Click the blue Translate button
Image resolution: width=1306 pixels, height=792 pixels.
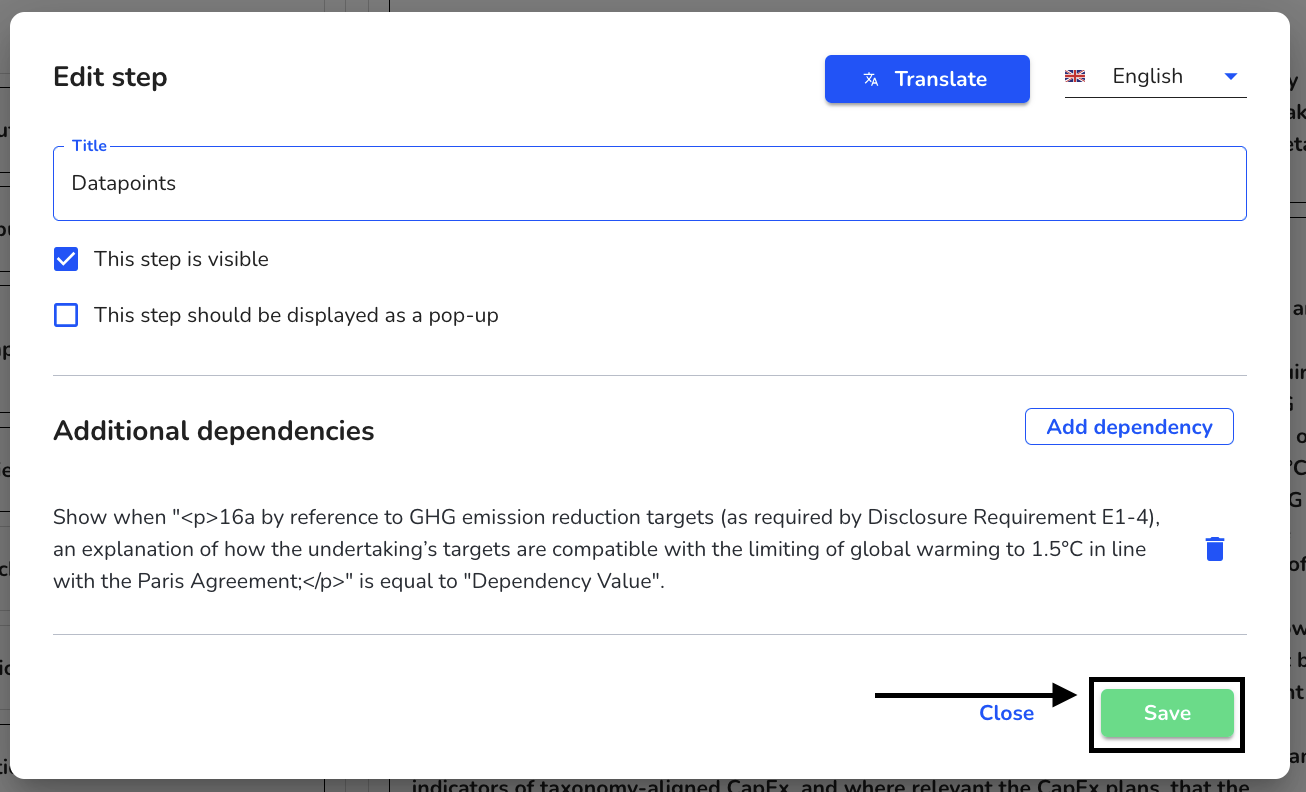(x=927, y=79)
